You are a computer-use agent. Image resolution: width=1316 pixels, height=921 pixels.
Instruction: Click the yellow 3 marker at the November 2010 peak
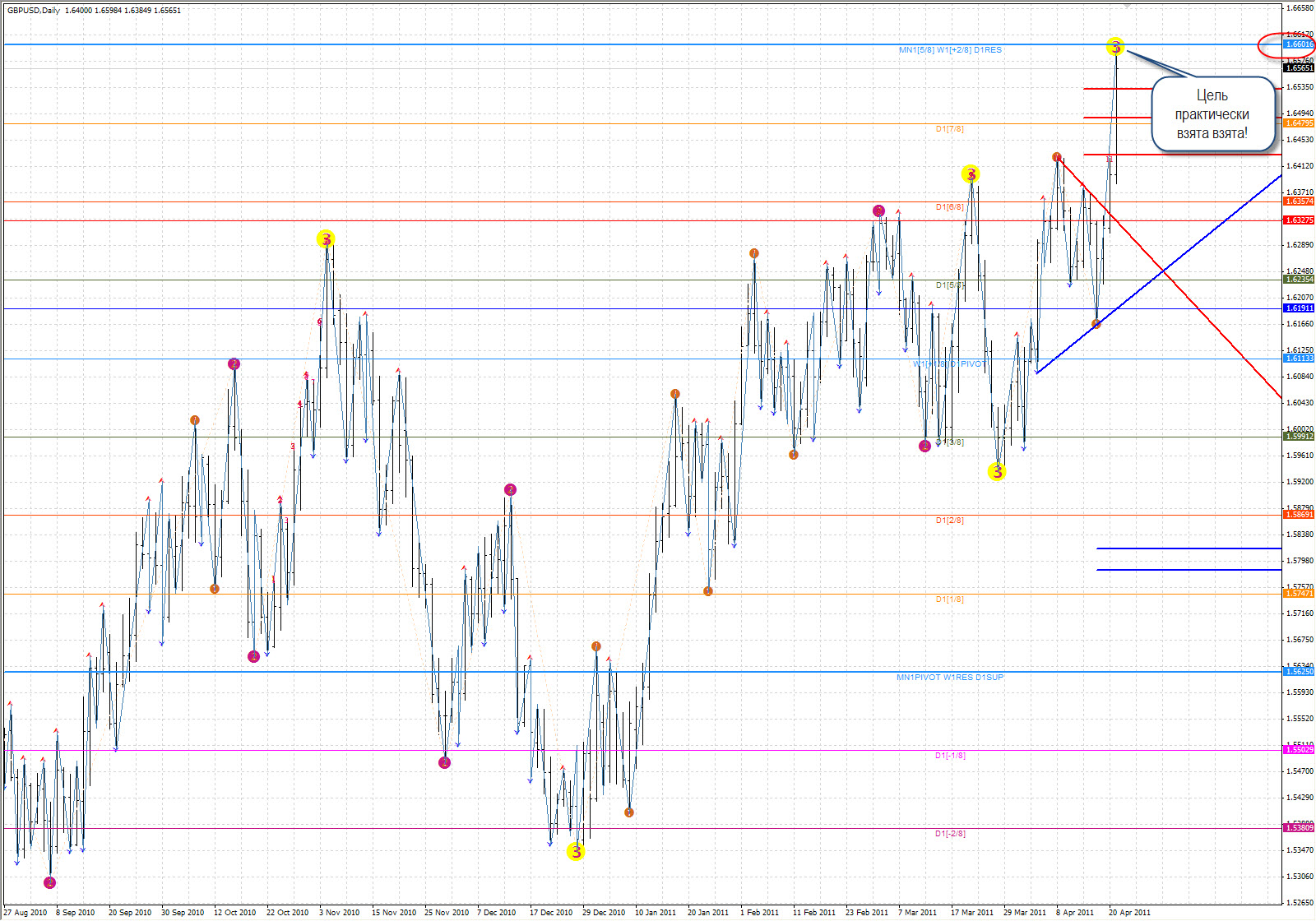coord(326,239)
